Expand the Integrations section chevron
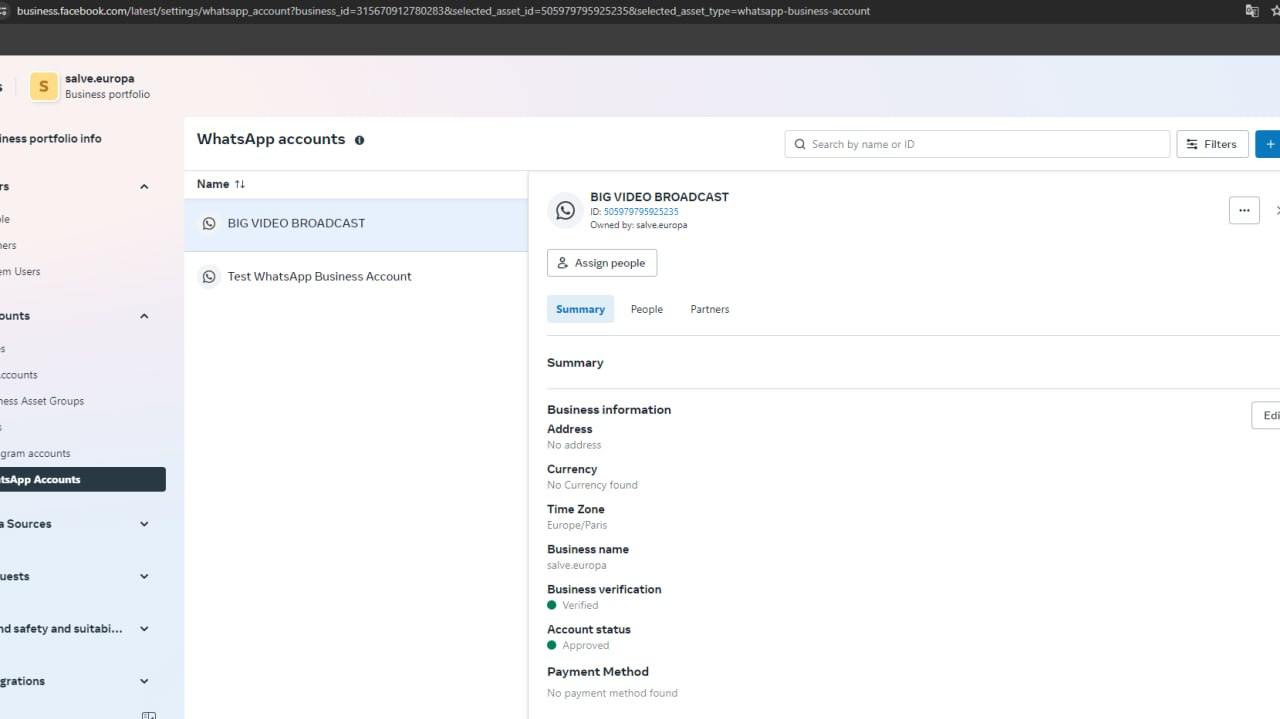 144,681
